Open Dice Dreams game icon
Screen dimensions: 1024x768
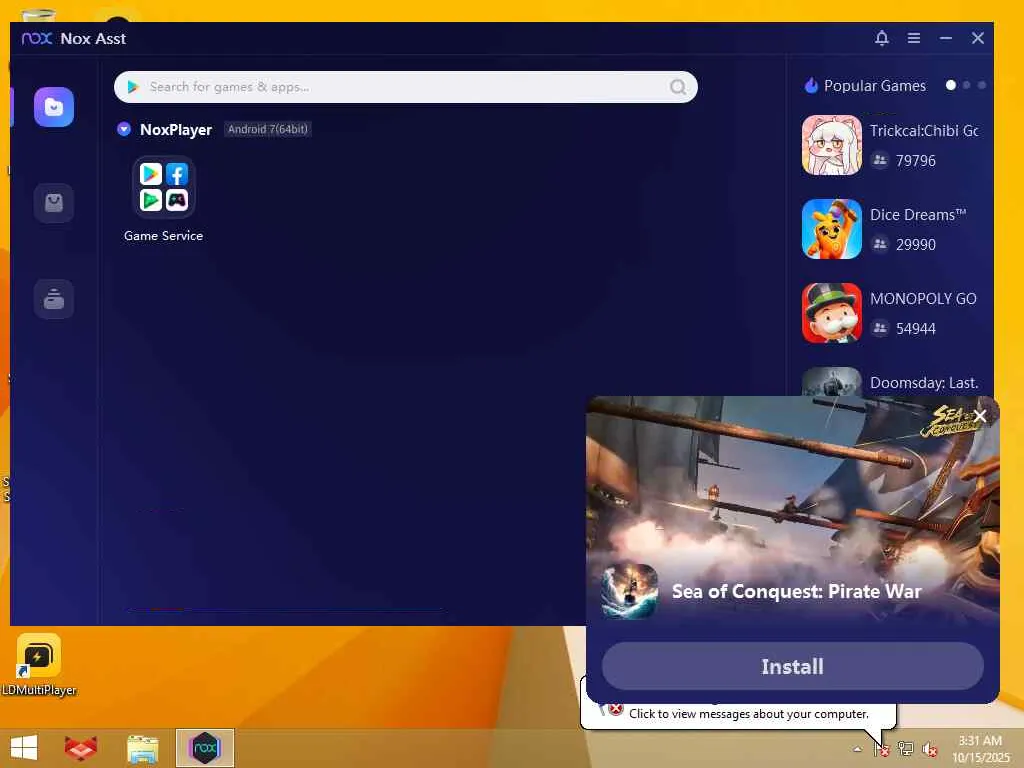[x=831, y=229]
